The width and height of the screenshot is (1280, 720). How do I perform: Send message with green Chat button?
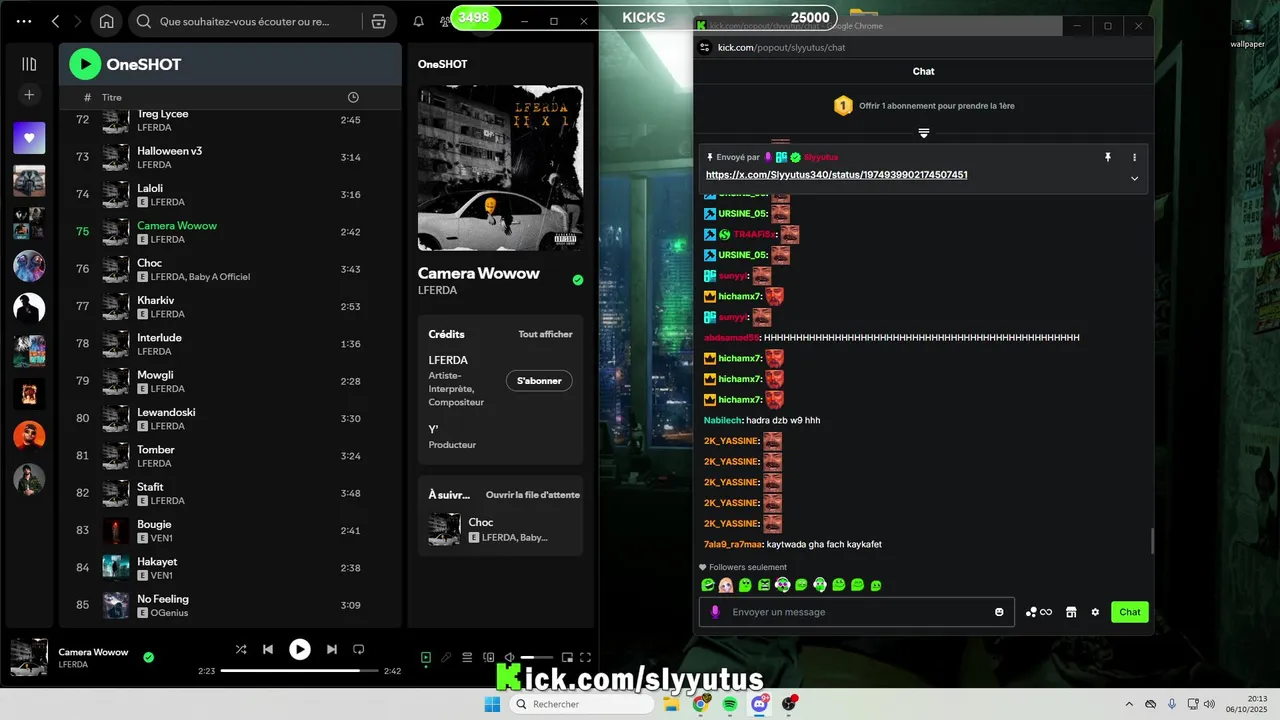1130,612
